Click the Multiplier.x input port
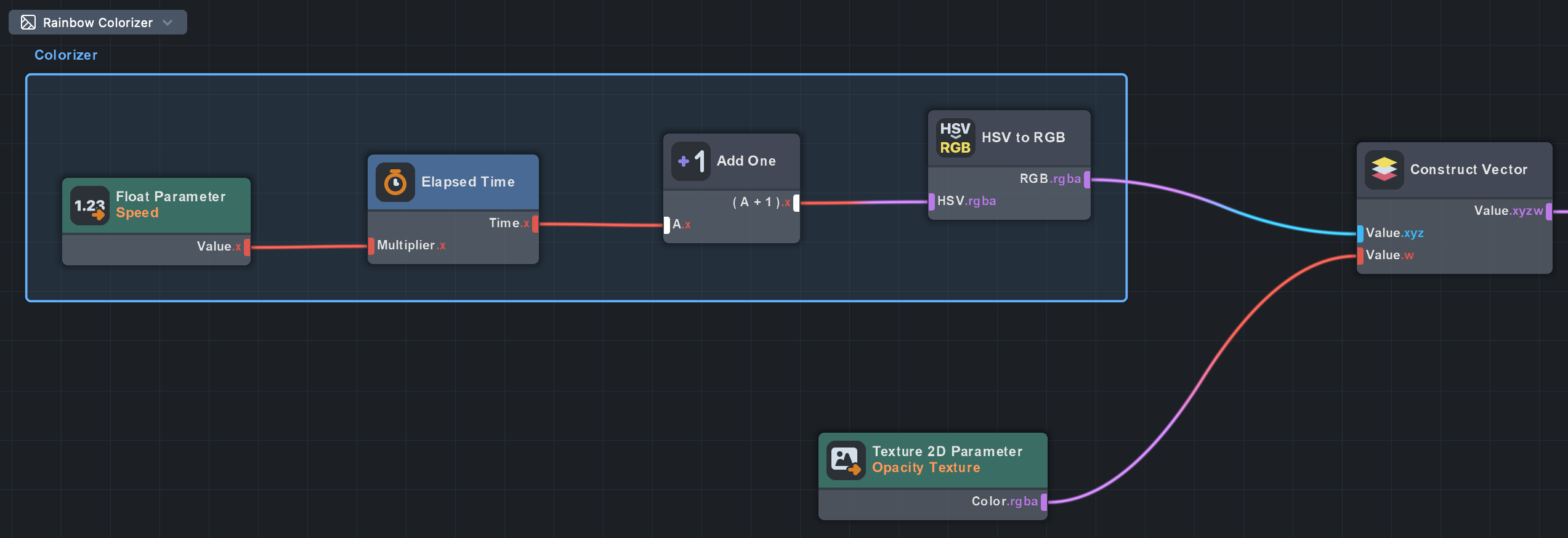Viewport: 1568px width, 538px height. click(371, 246)
